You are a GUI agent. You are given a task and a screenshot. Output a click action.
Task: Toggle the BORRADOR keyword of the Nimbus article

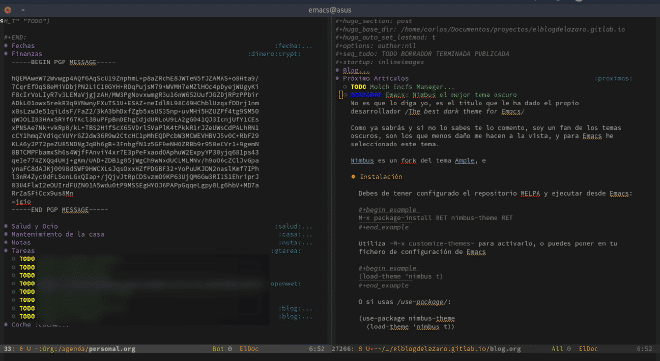tap(366, 95)
